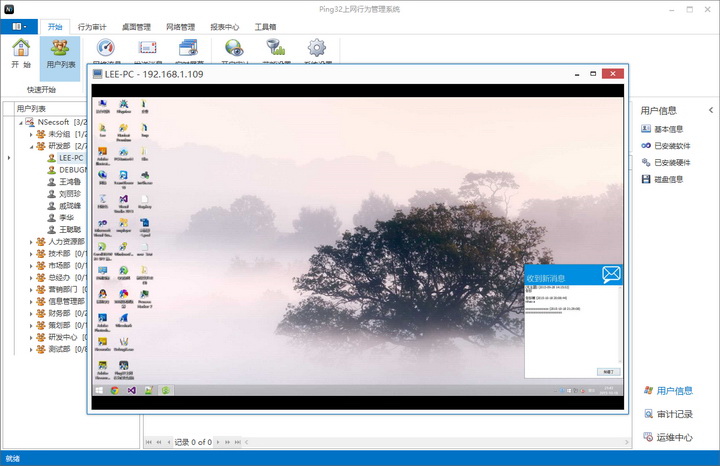Open 基本信息 in the user info panel

click(662, 129)
